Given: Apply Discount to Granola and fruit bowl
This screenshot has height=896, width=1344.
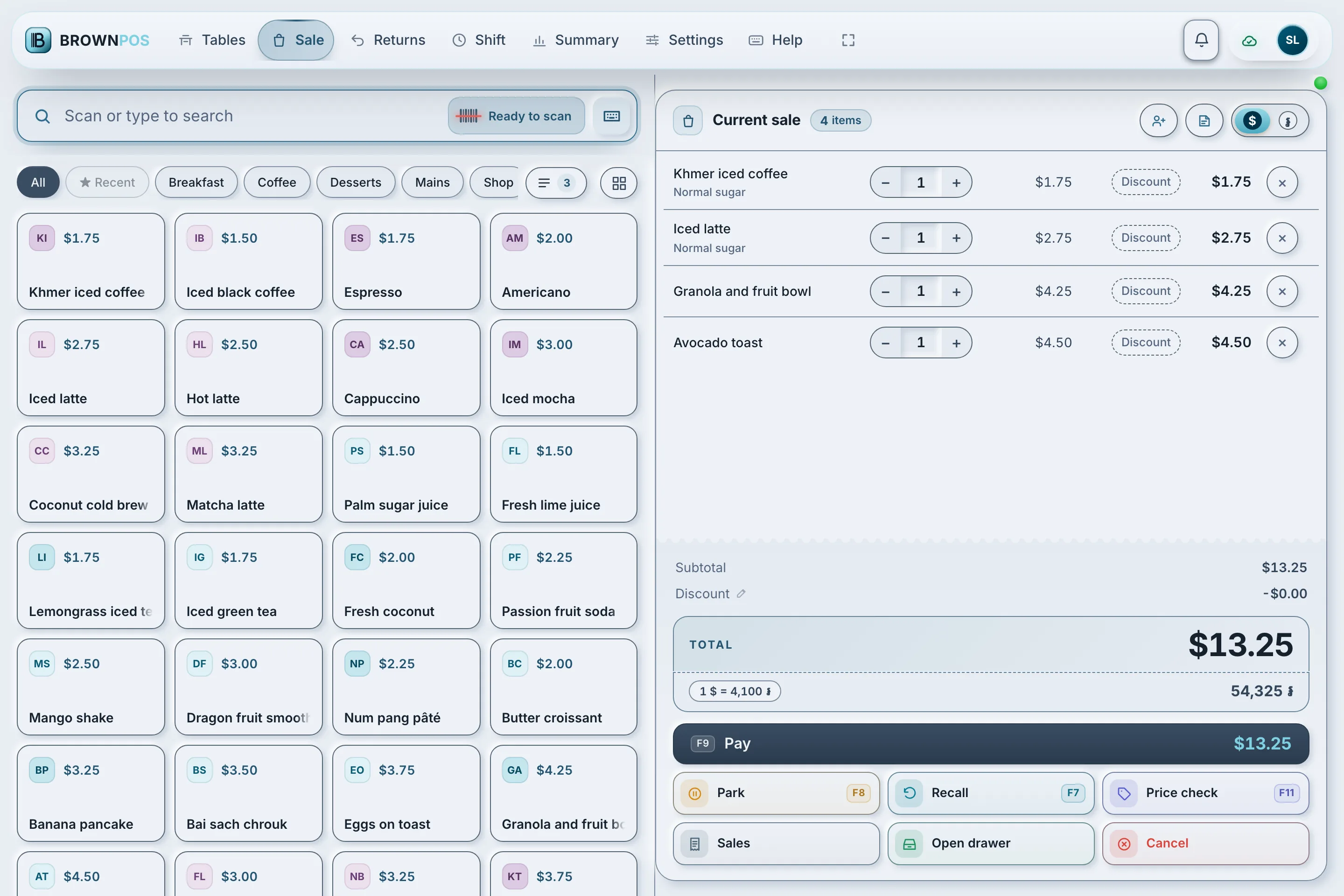Looking at the screenshot, I should pos(1146,291).
